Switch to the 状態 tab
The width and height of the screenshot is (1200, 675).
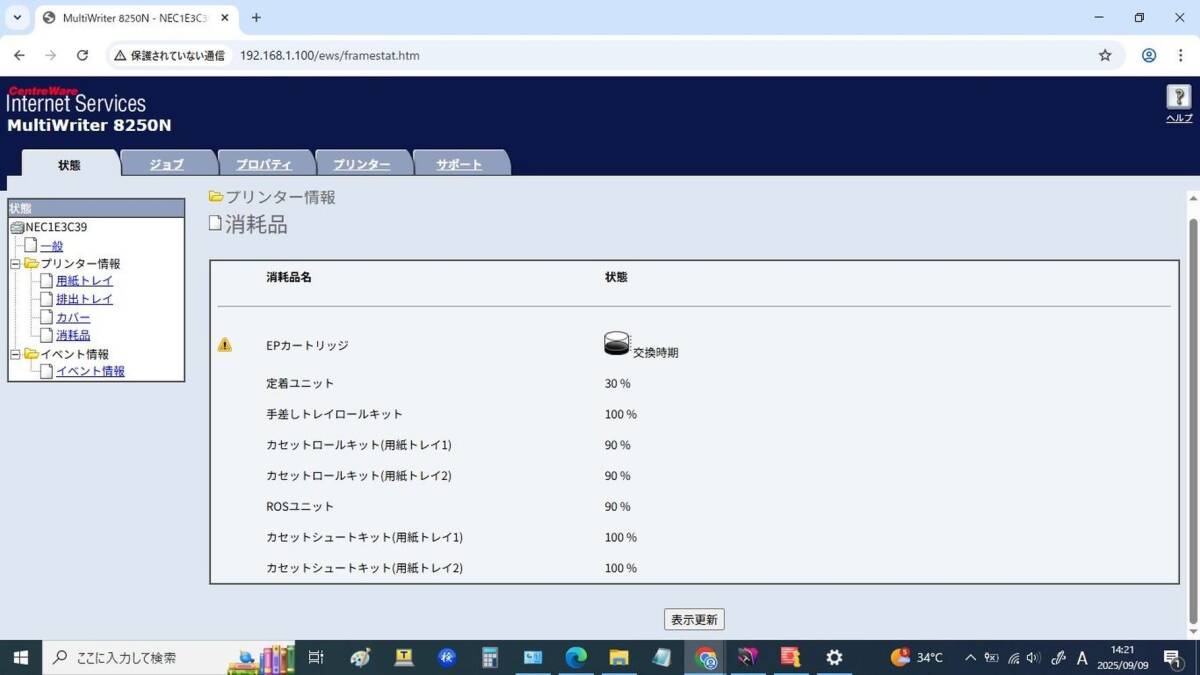(x=69, y=164)
